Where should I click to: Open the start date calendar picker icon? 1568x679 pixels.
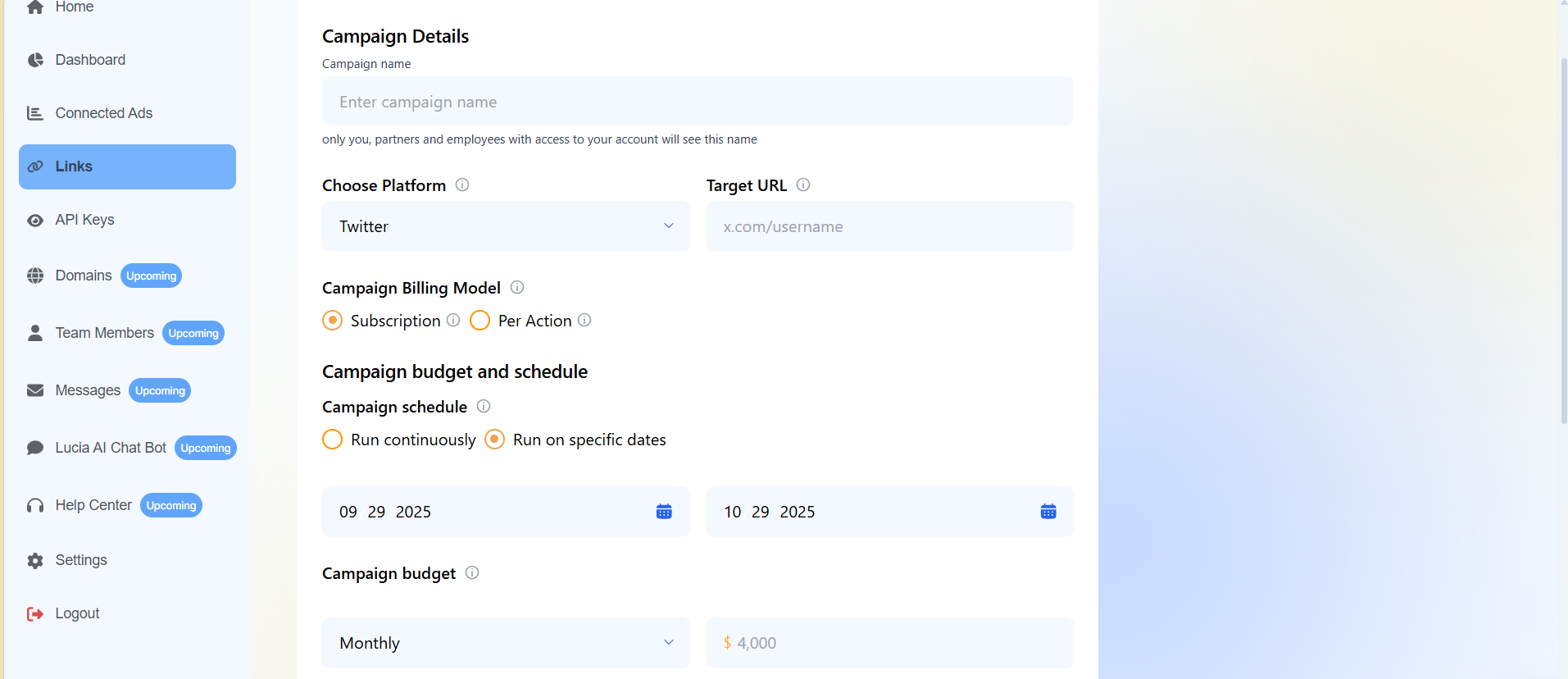[x=664, y=512]
